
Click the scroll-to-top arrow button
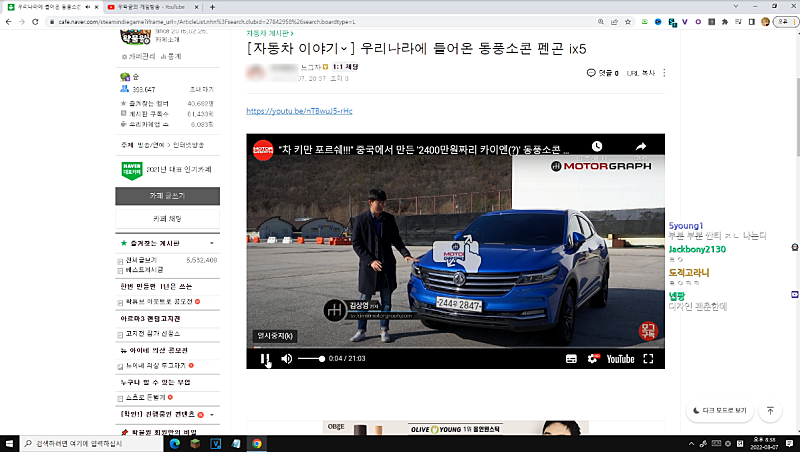click(770, 411)
